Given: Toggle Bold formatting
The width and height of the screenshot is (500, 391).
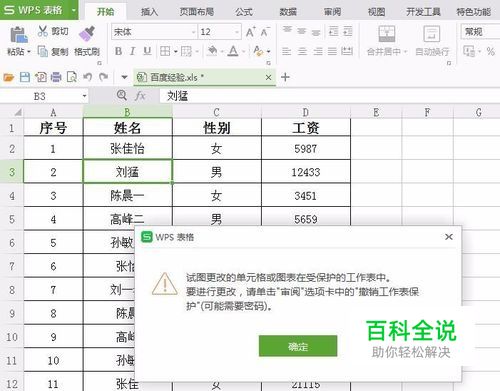Looking at the screenshot, I should click(x=118, y=51).
